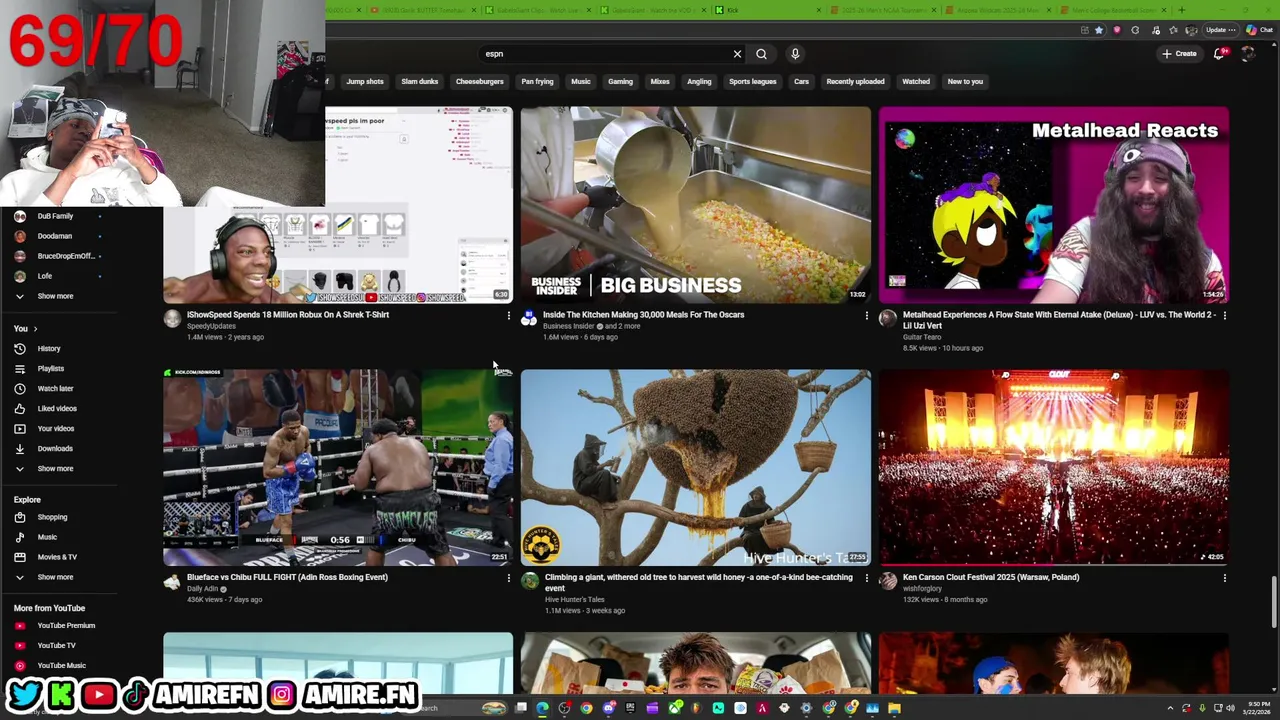
Task: Start voice search with microphone icon
Action: (x=795, y=54)
